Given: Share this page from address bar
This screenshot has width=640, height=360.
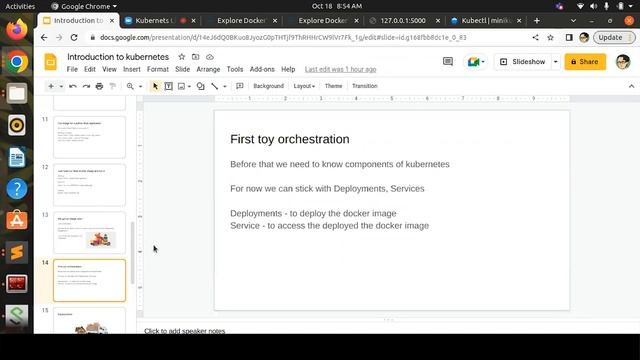Looking at the screenshot, I should [x=535, y=38].
